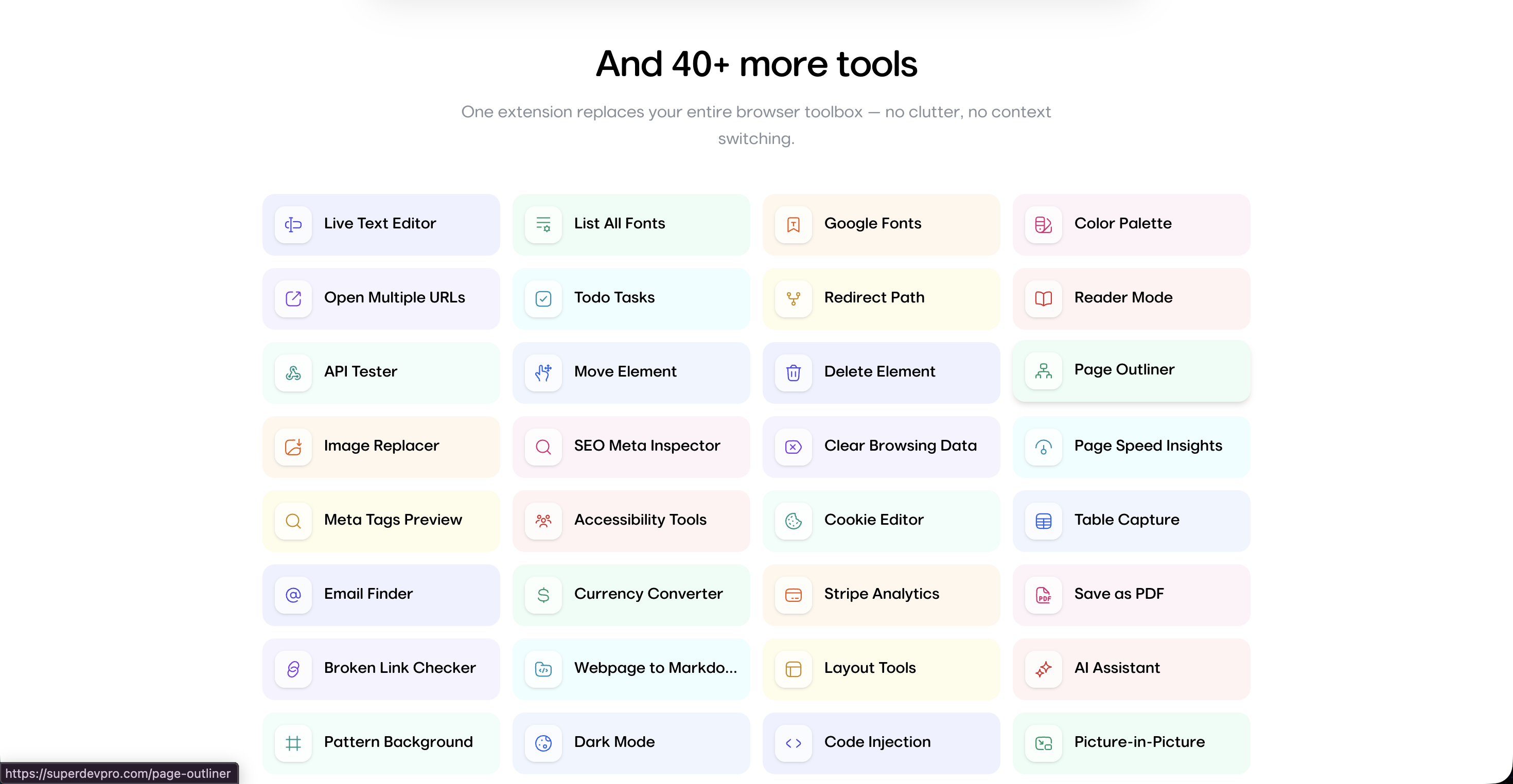Click the Webpage to Markdown folder icon
This screenshot has height=784, width=1513.
(543, 668)
